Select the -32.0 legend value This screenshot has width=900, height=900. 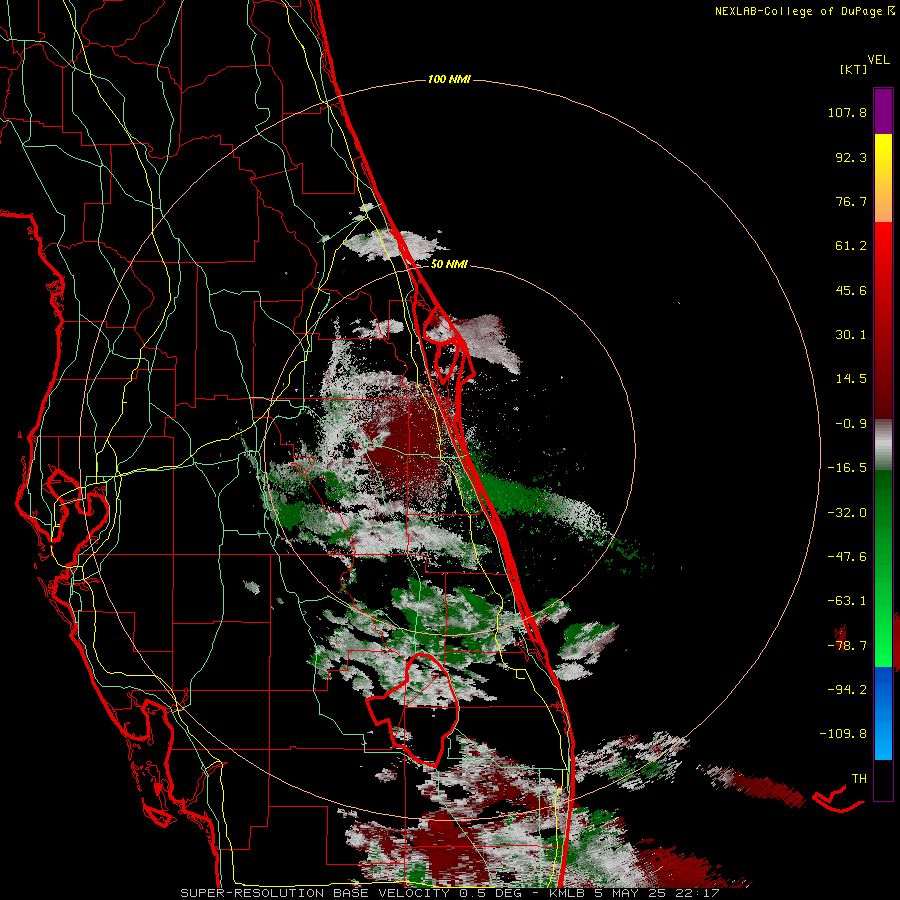(847, 513)
